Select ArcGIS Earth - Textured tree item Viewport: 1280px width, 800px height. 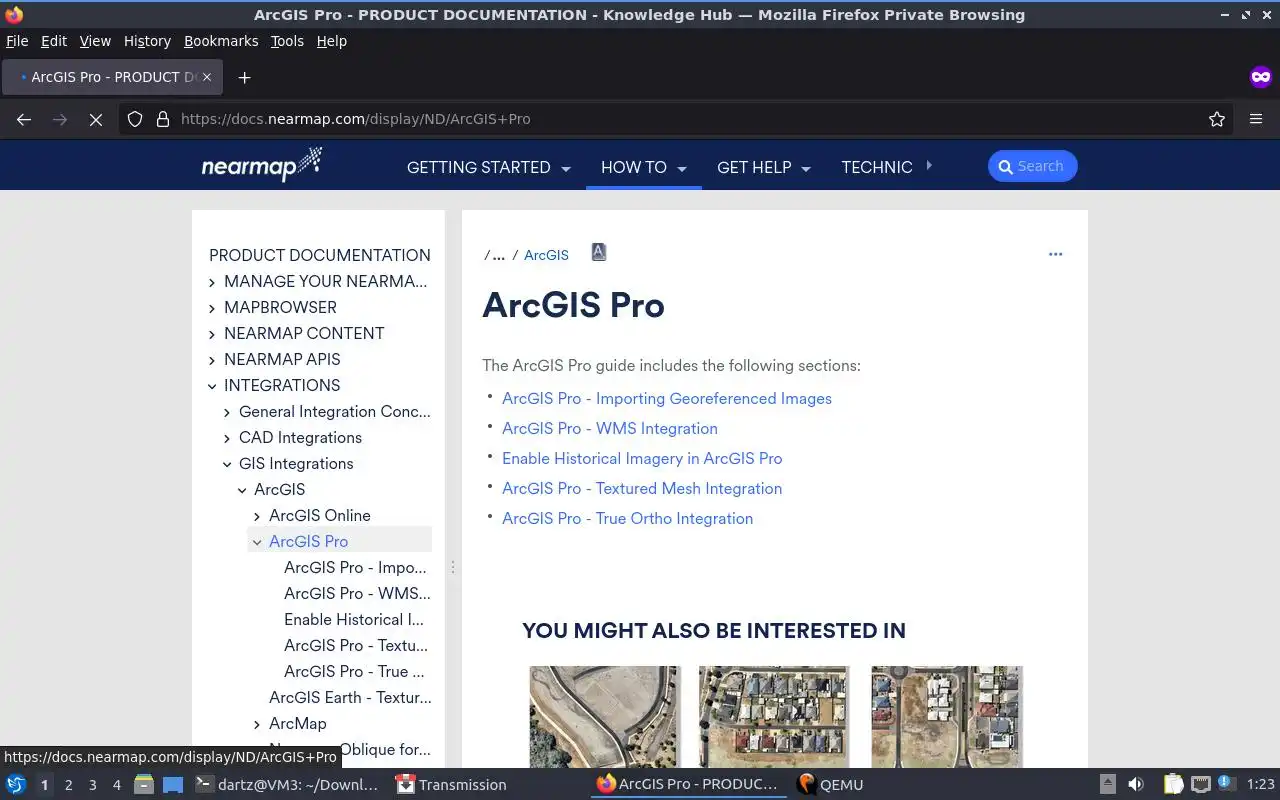[x=350, y=698]
